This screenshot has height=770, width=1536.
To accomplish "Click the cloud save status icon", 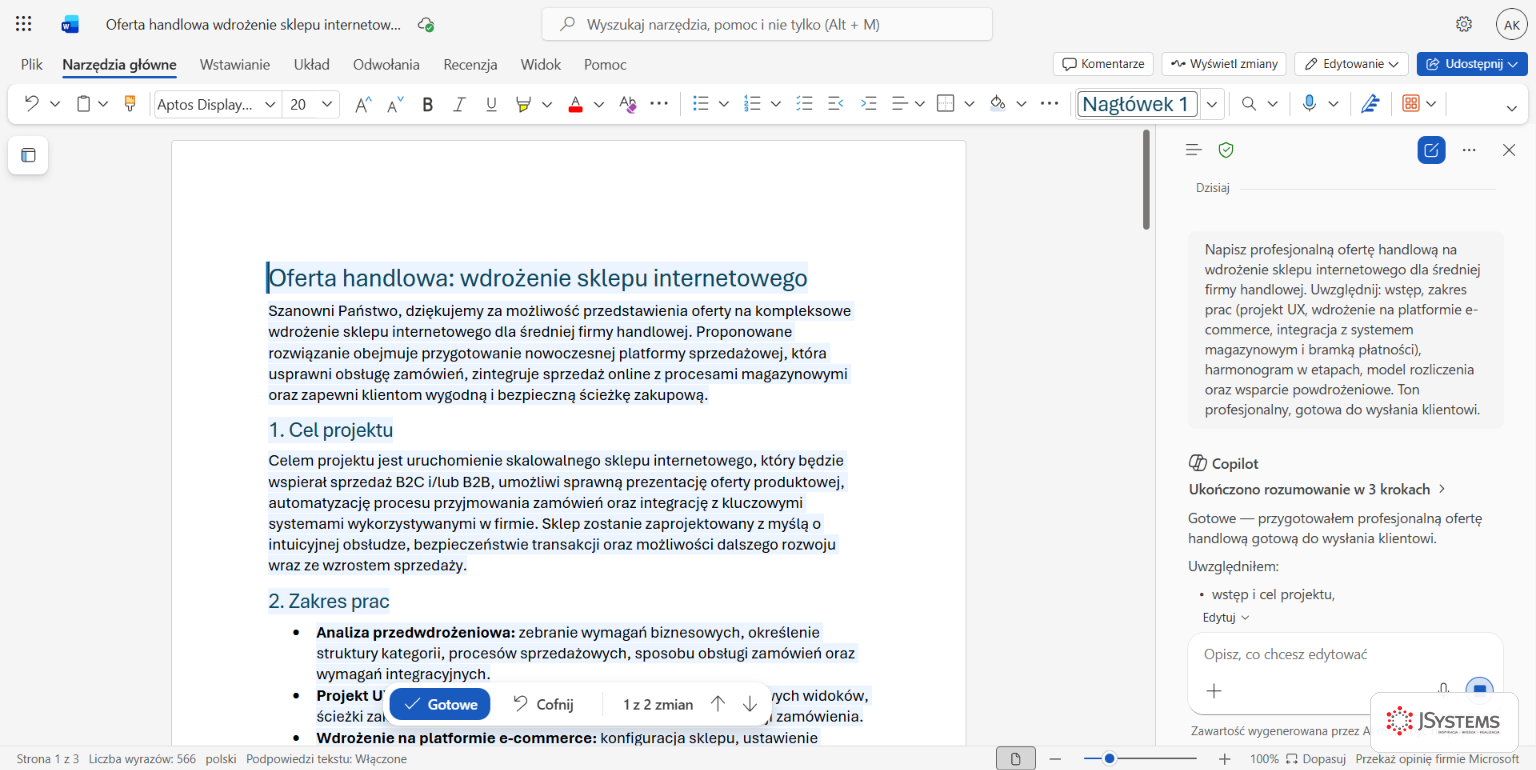I will tap(426, 24).
